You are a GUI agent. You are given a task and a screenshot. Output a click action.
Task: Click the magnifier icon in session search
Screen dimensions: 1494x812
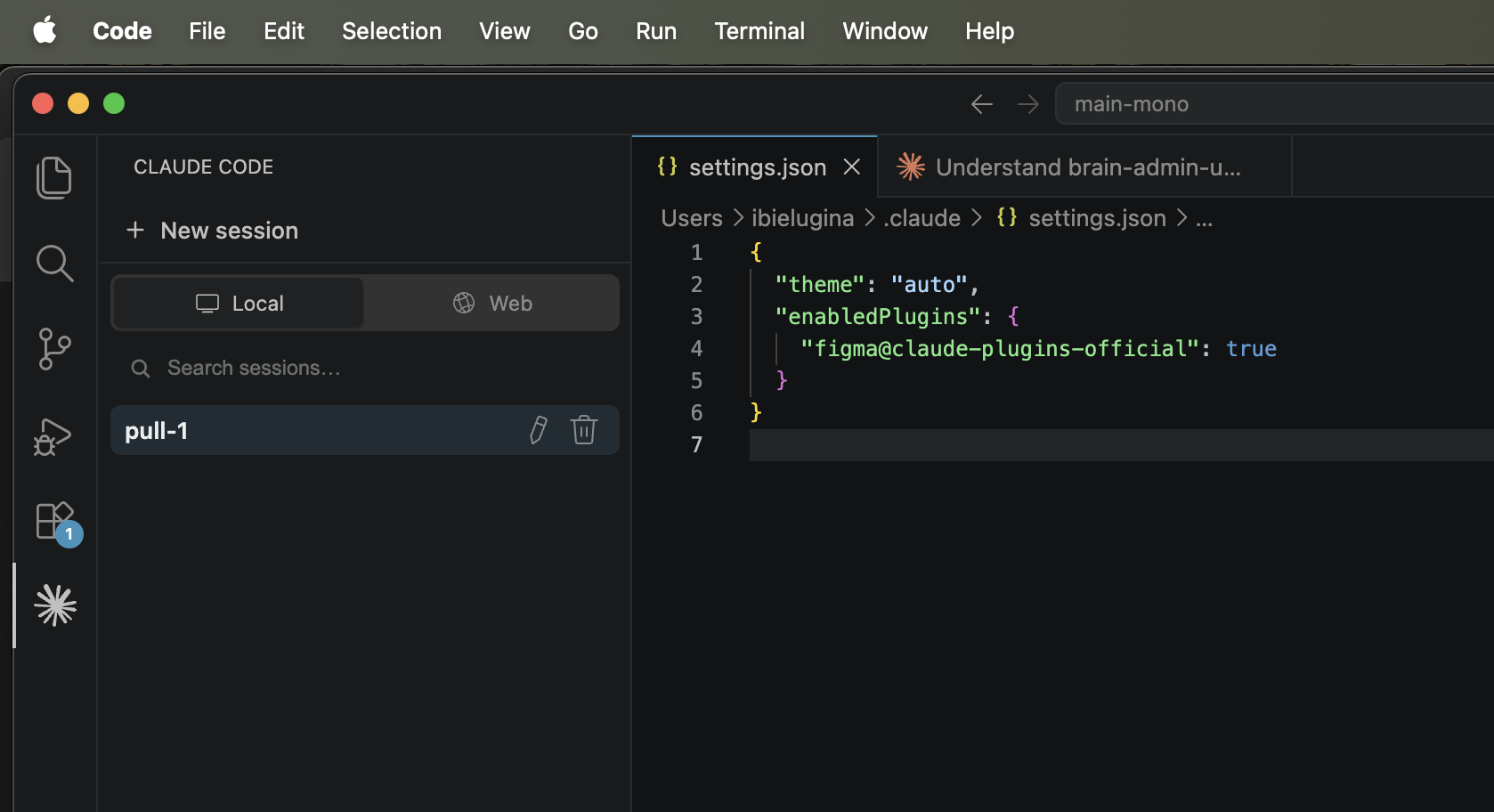[x=141, y=369]
